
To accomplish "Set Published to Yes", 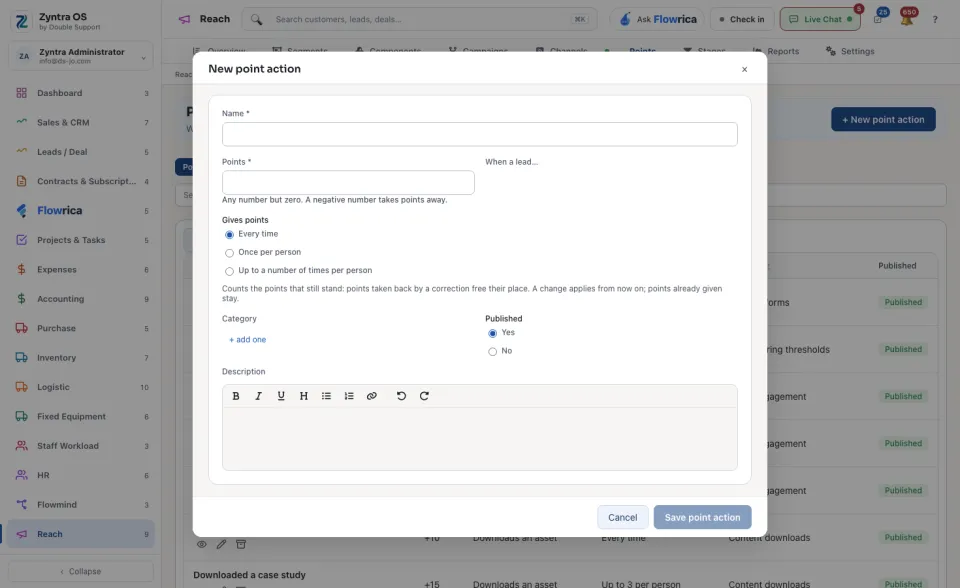I will coord(493,333).
